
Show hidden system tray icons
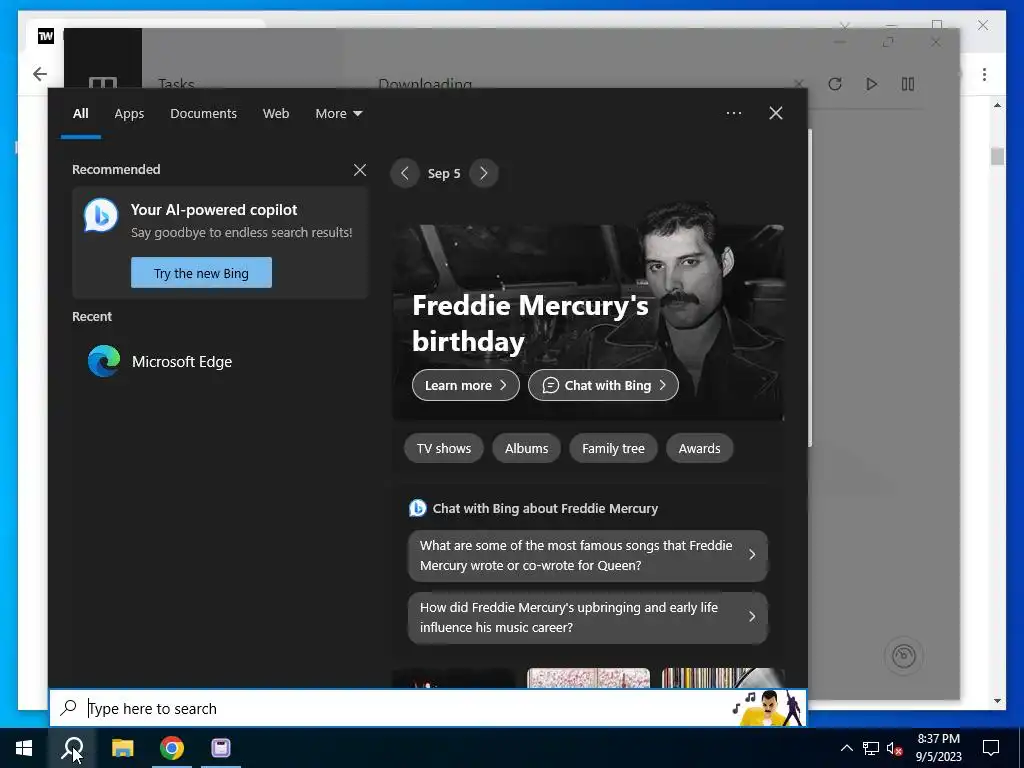(x=846, y=748)
